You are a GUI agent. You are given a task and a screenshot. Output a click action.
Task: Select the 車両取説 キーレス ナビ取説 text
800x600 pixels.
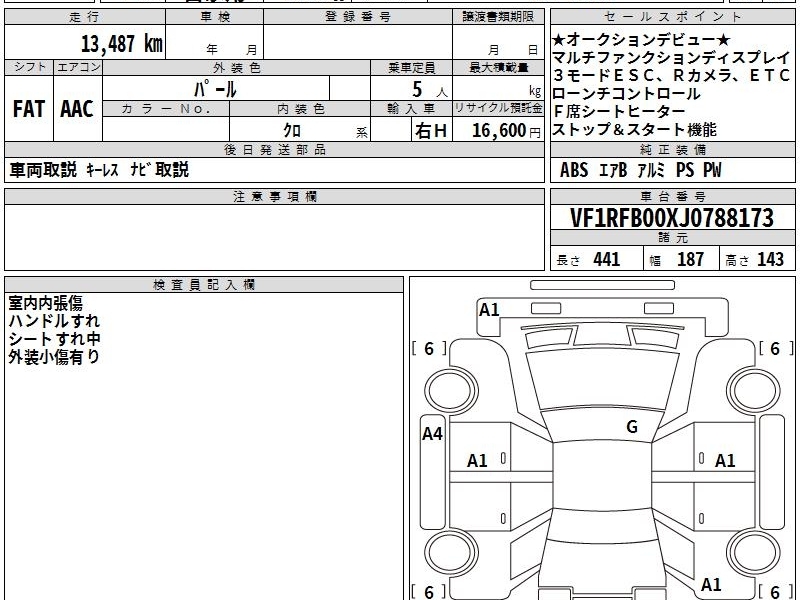pos(99,169)
